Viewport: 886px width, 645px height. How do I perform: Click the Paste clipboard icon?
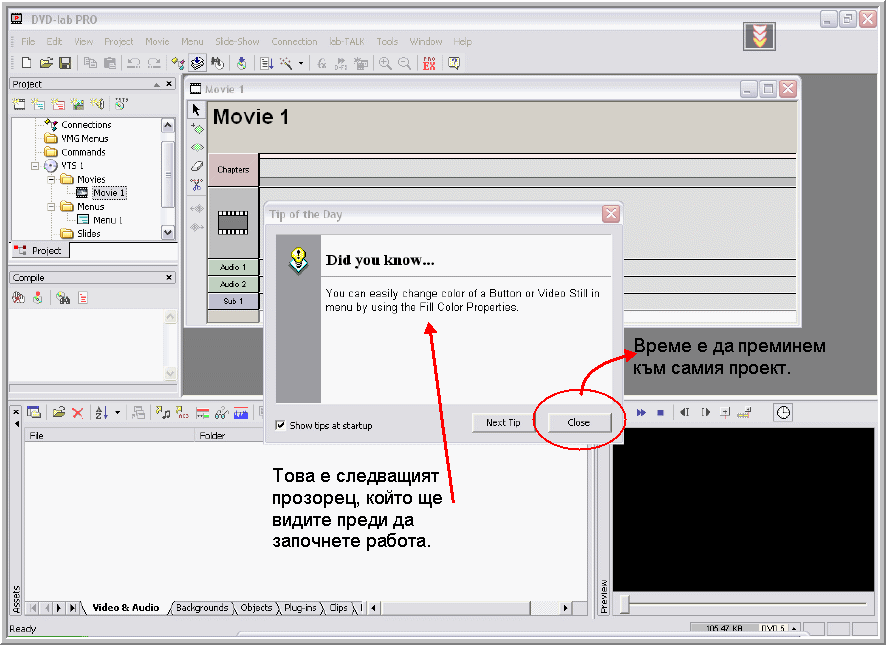pyautogui.click(x=110, y=63)
